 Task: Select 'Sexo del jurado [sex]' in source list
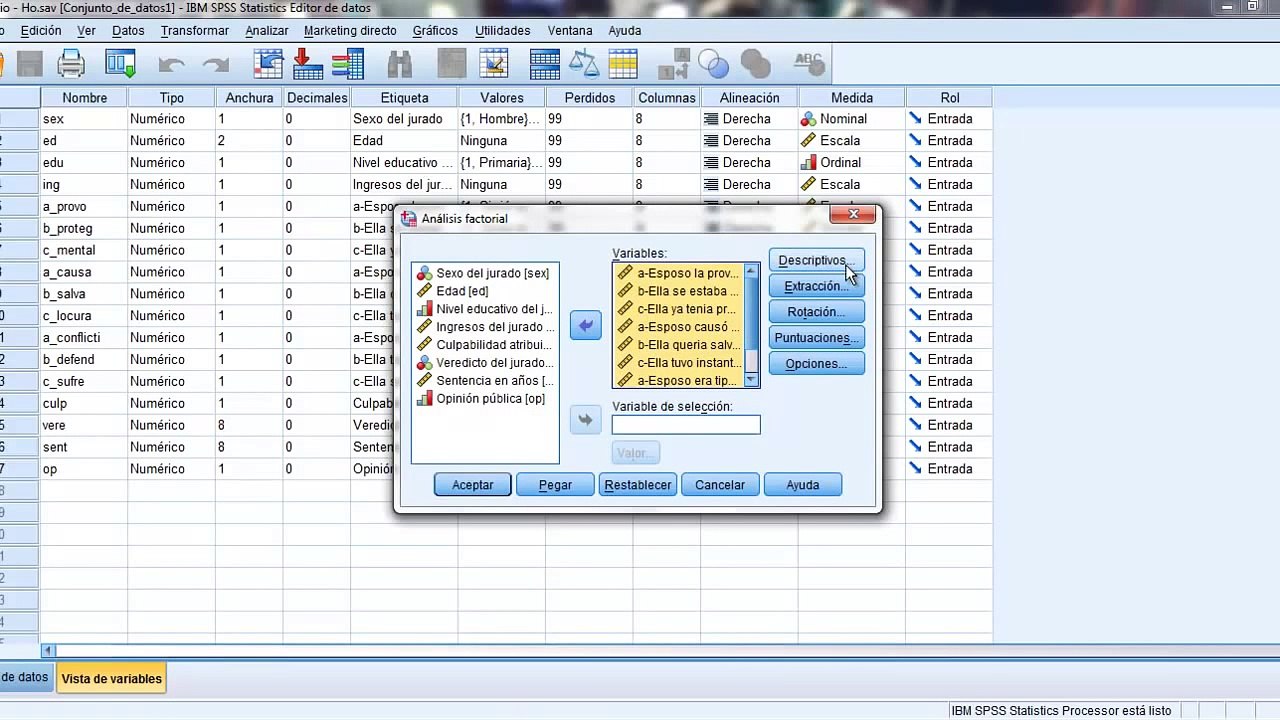pos(483,273)
